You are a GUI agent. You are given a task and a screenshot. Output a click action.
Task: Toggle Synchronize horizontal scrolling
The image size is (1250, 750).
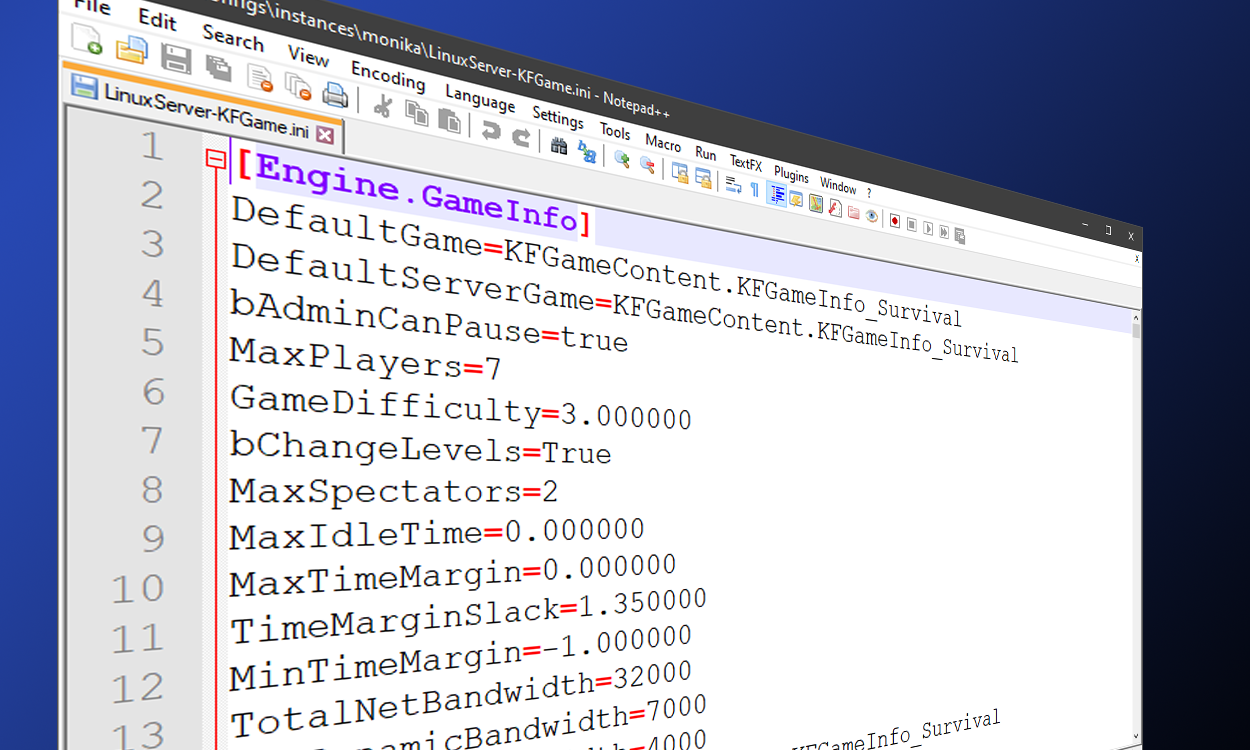pos(703,178)
